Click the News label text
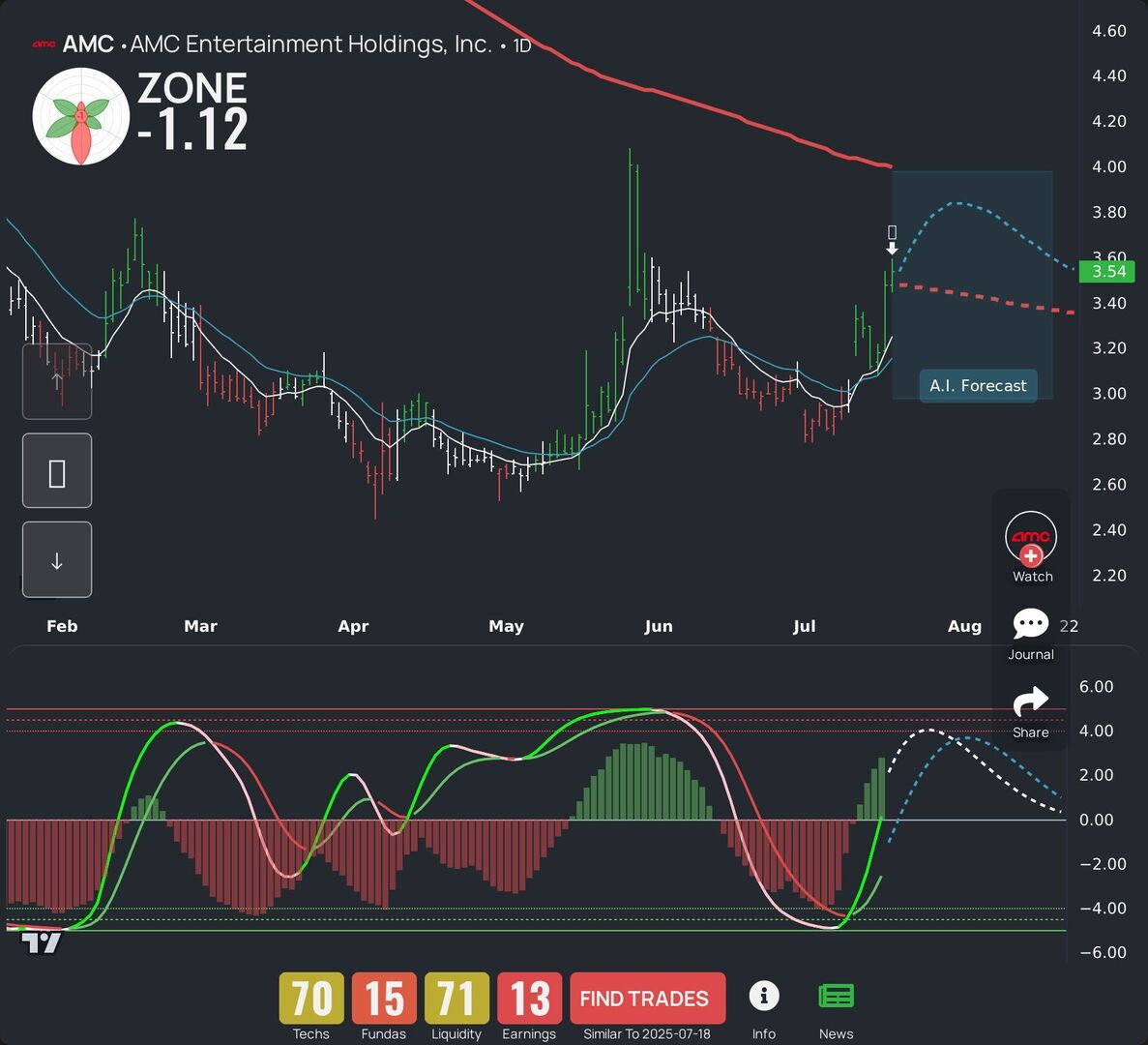This screenshot has height=1045, width=1148. pyautogui.click(x=837, y=1034)
